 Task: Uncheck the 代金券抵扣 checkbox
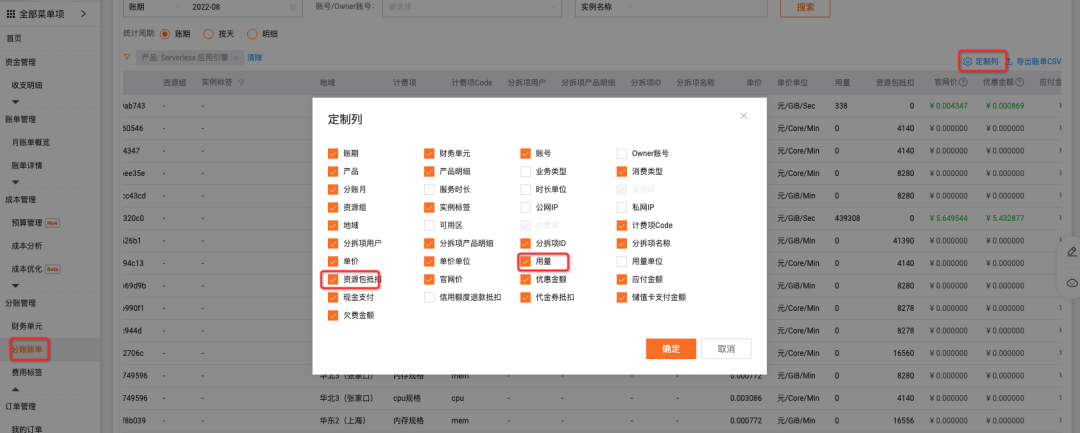(x=526, y=297)
